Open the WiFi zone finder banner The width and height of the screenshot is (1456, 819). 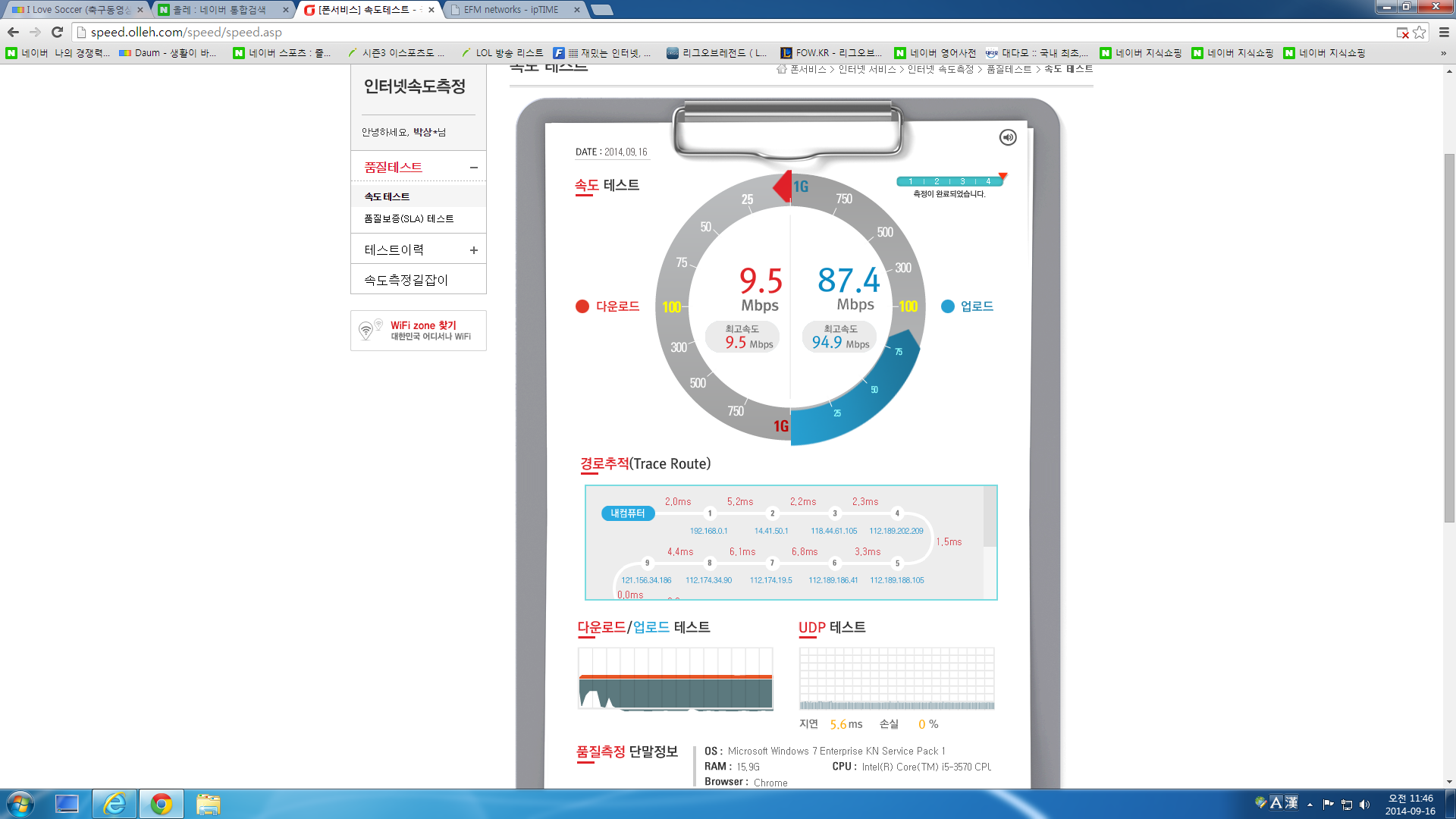click(419, 331)
